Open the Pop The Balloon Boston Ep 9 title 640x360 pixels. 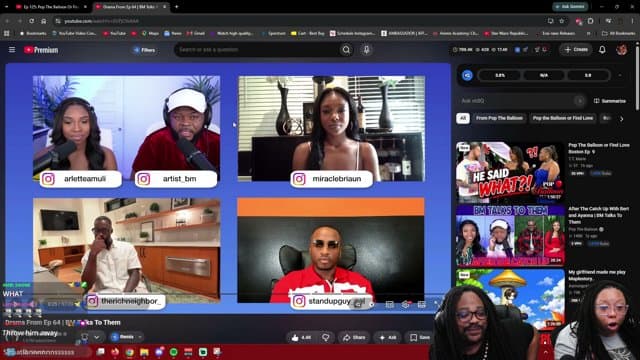[599, 148]
